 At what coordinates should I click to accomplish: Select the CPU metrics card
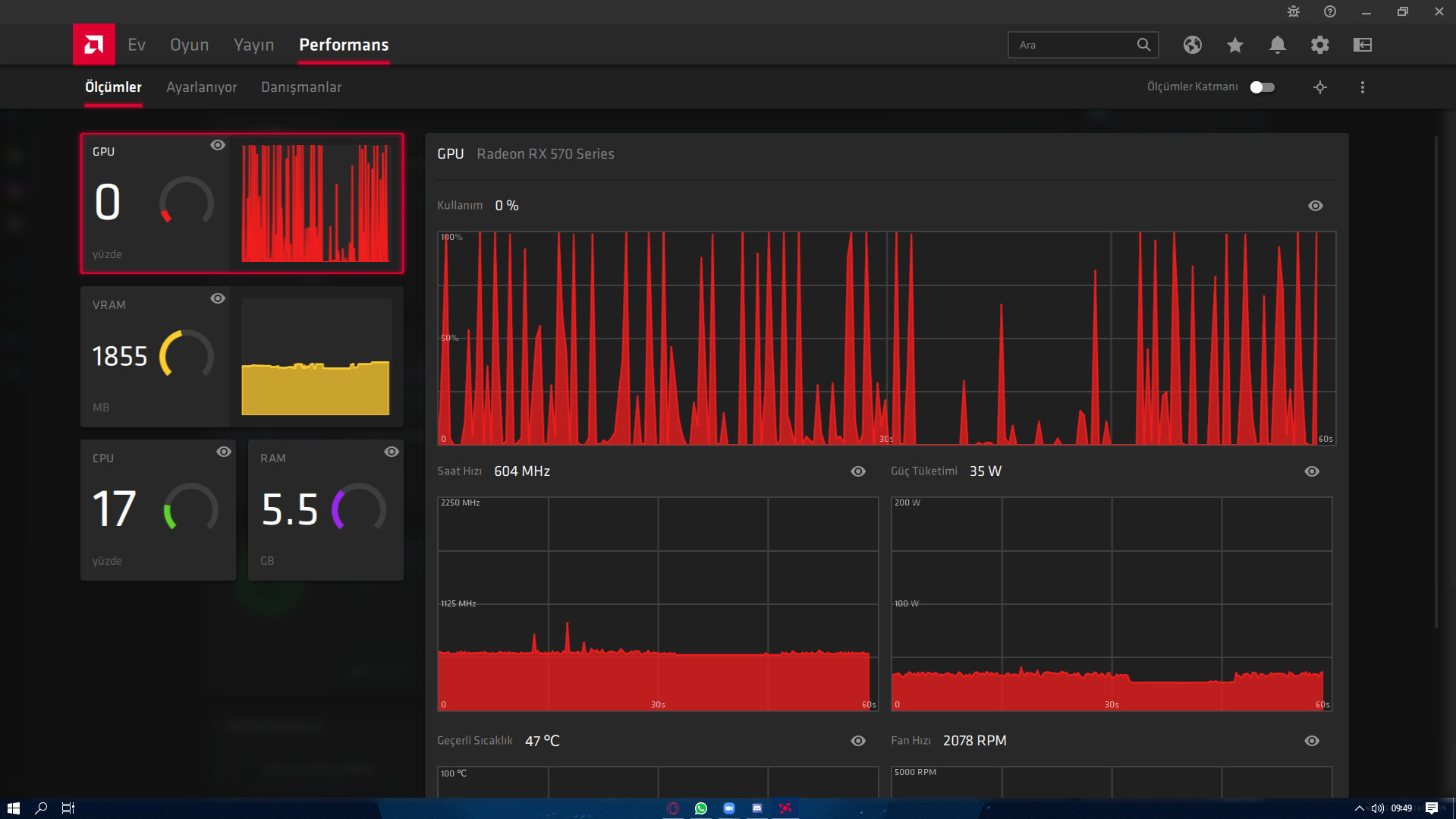[158, 510]
